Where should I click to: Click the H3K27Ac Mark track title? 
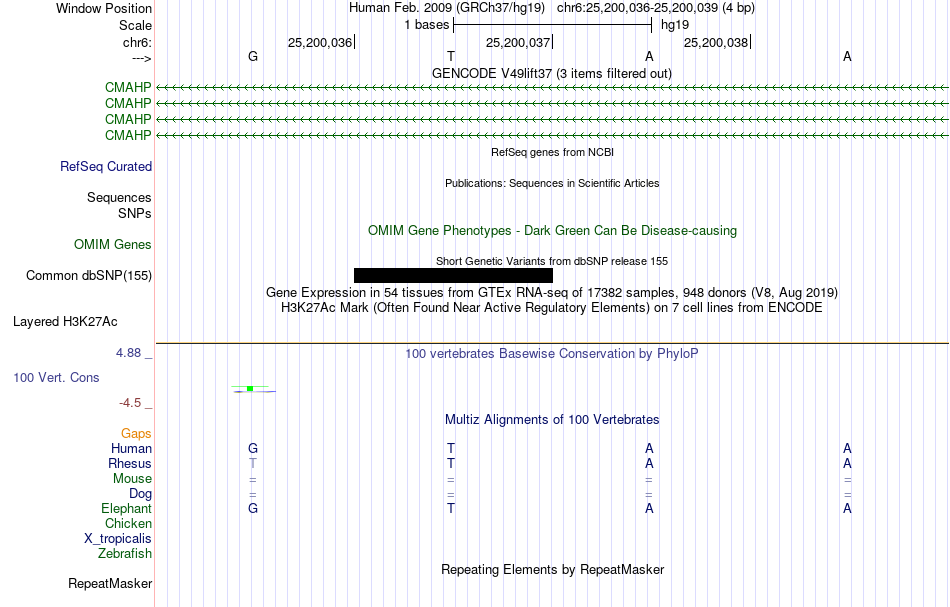pos(552,308)
